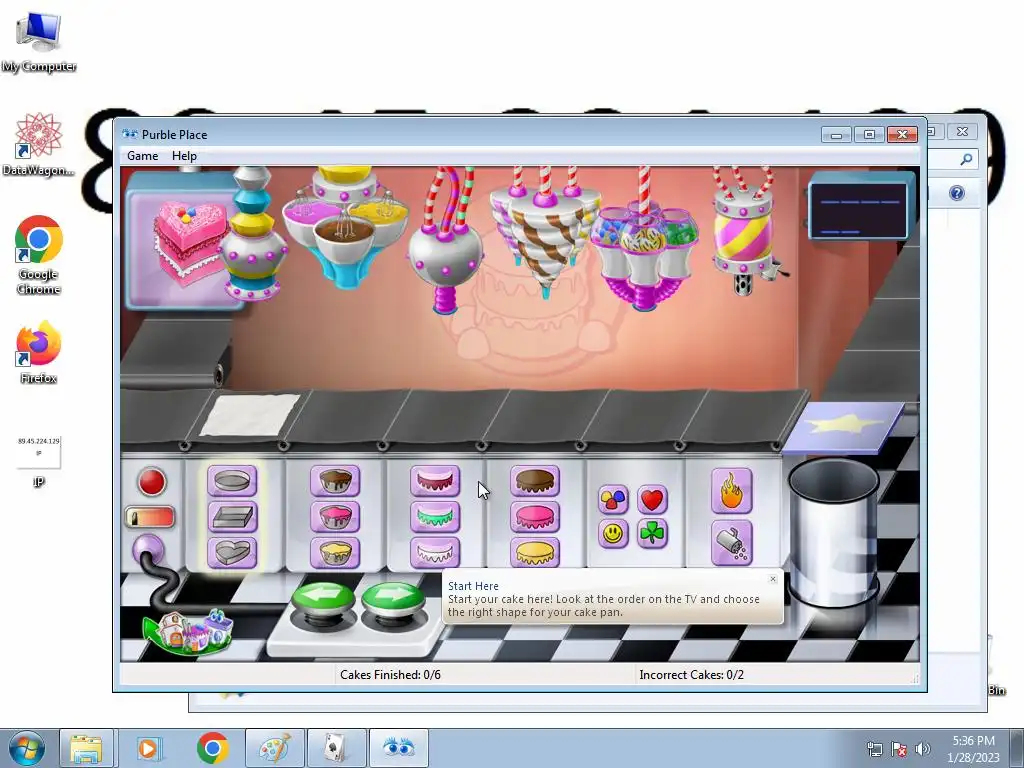This screenshot has width=1024, height=768.
Task: Add the green clover decoration
Action: coord(652,534)
